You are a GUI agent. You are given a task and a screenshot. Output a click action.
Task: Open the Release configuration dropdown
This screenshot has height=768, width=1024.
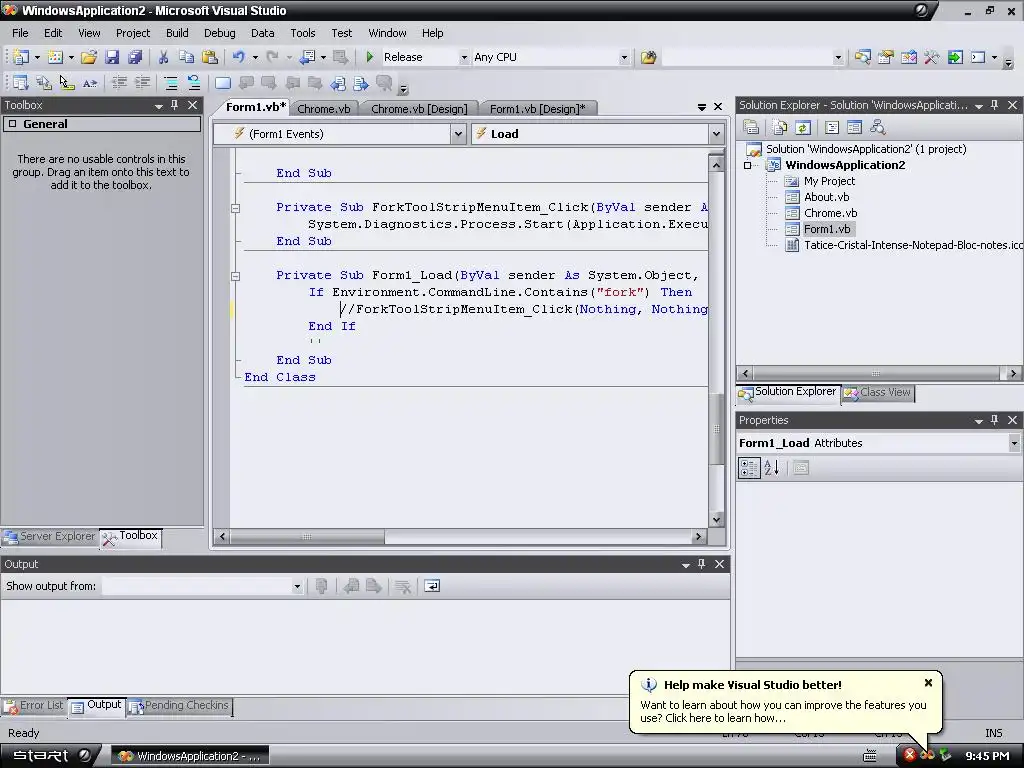tap(464, 57)
